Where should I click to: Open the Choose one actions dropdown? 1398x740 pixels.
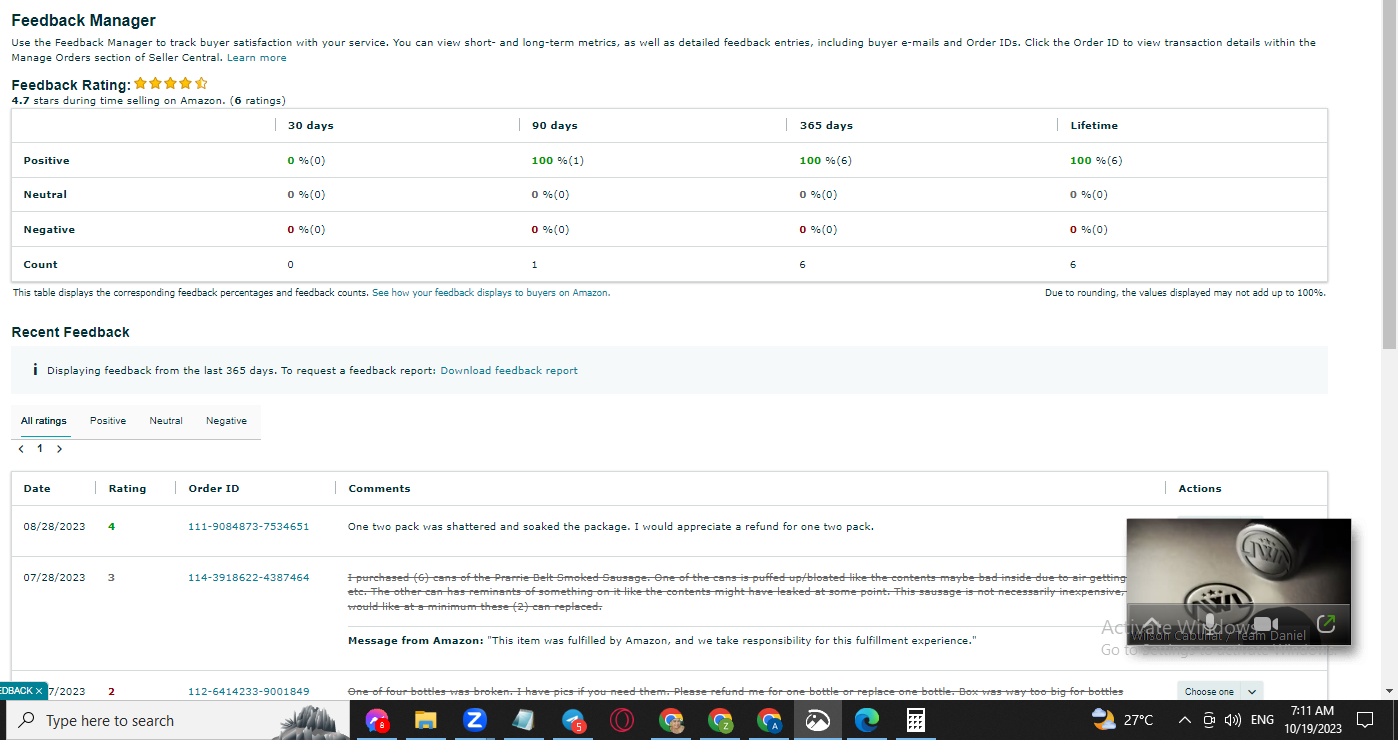coord(1220,691)
